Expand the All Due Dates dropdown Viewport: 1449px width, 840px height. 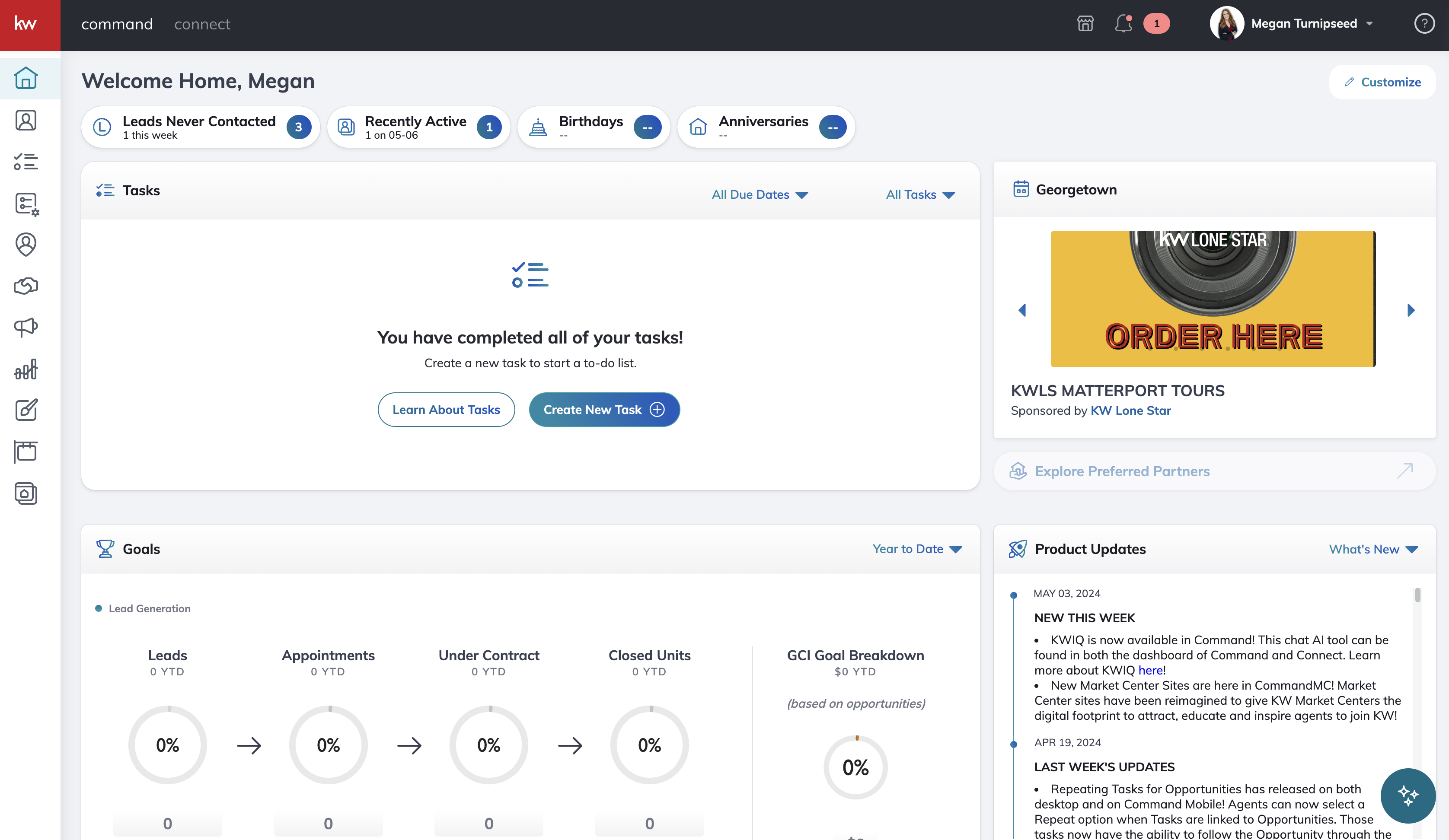[x=760, y=194]
